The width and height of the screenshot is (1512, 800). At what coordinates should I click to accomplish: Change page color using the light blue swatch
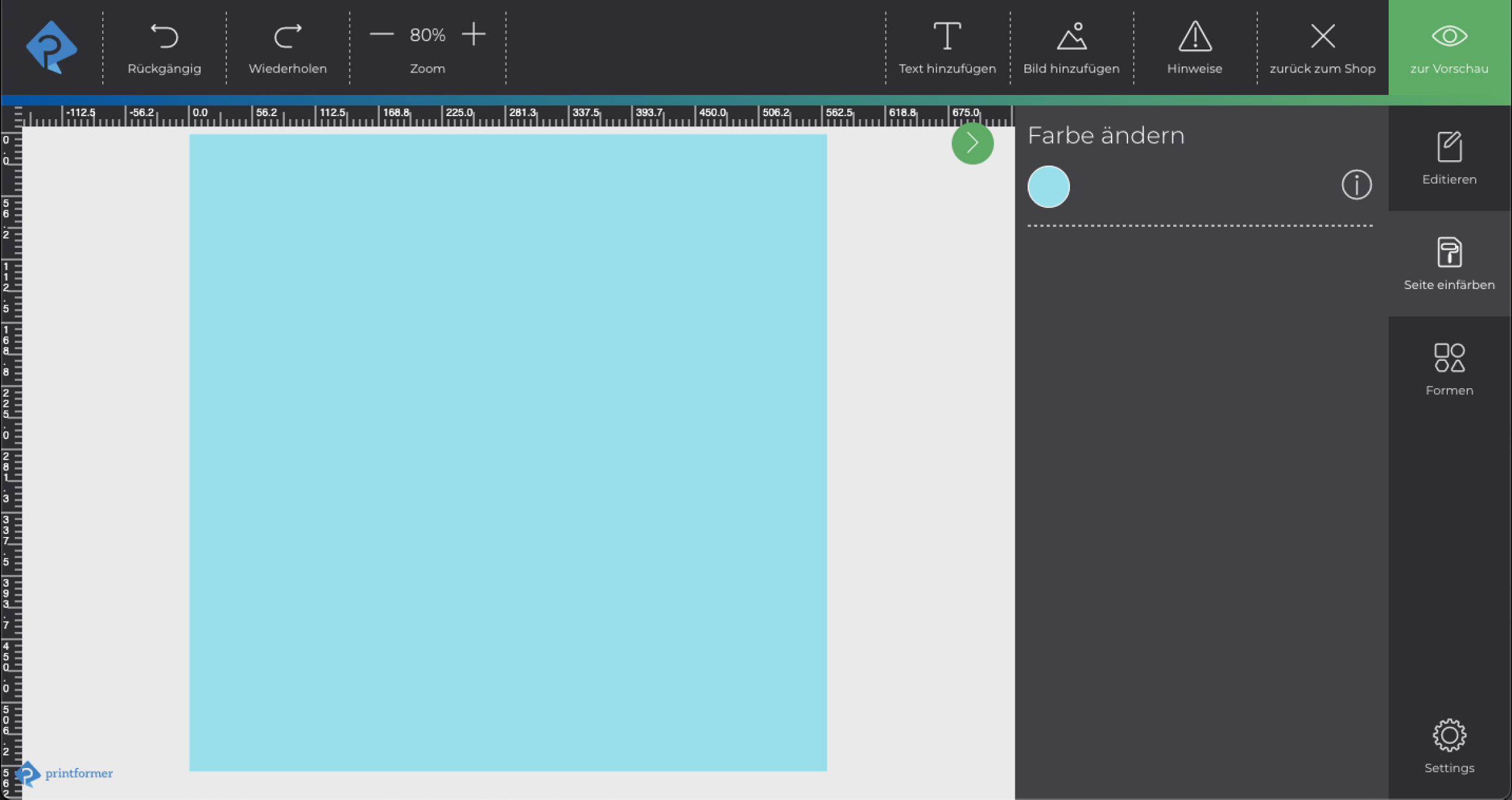click(1048, 186)
